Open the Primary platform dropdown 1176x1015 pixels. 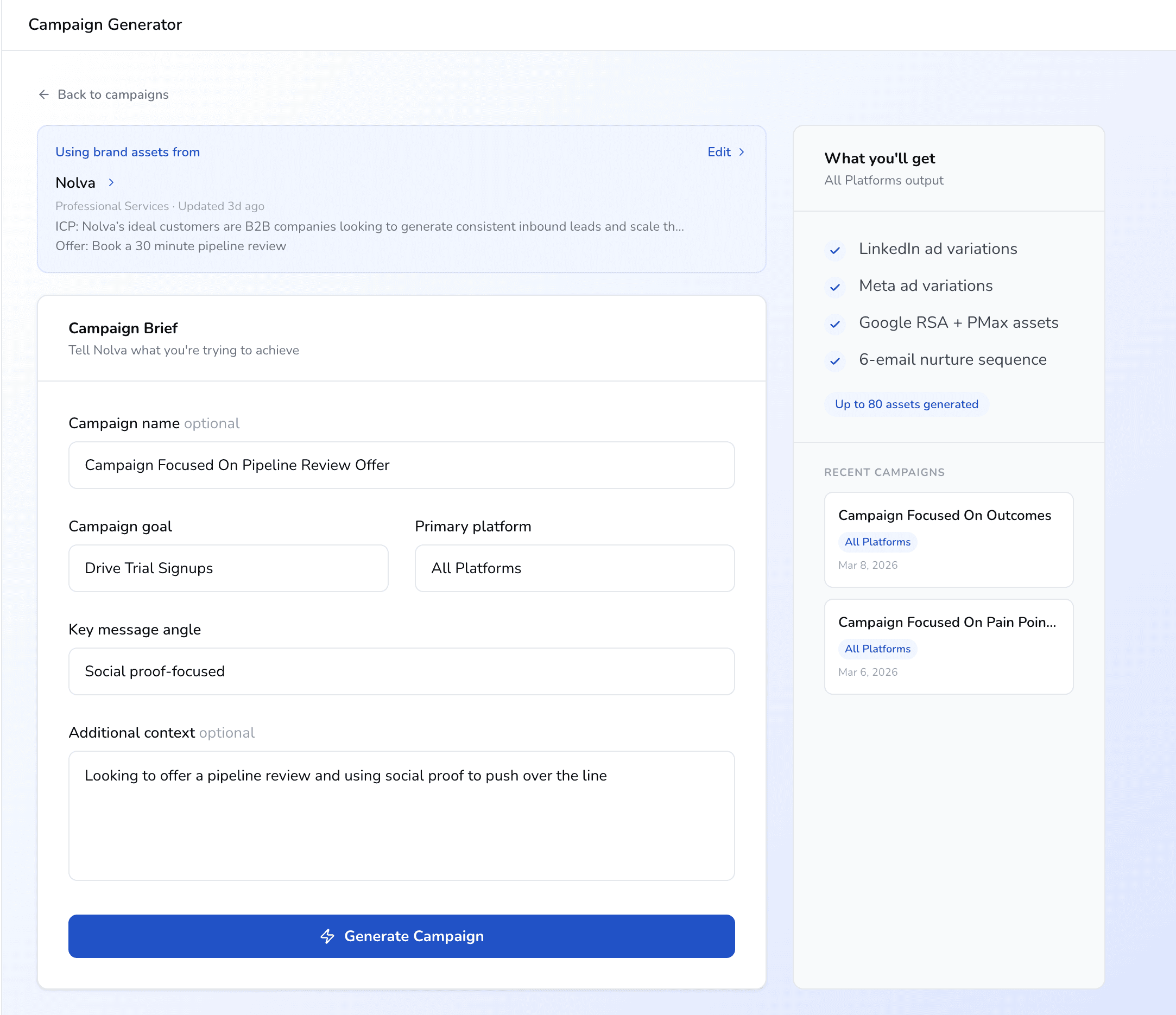[574, 568]
